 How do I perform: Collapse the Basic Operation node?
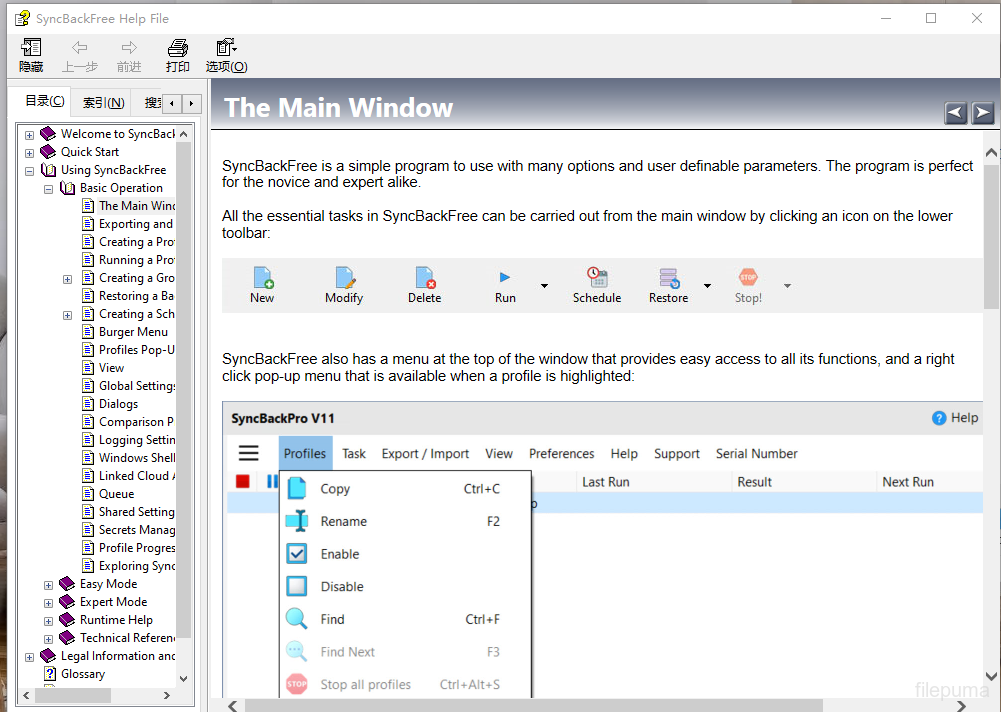(x=49, y=188)
